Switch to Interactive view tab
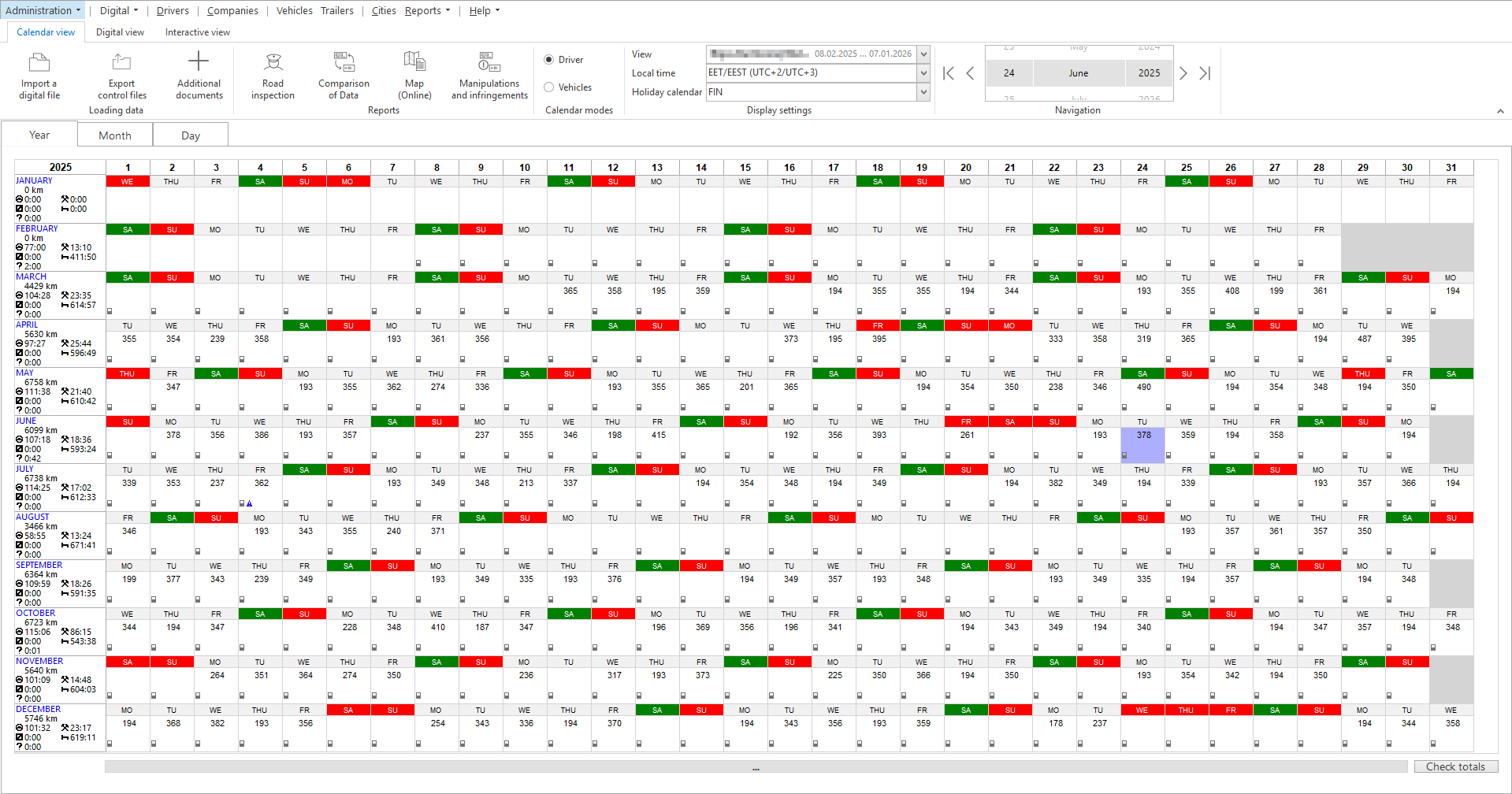1512x794 pixels. (x=198, y=32)
